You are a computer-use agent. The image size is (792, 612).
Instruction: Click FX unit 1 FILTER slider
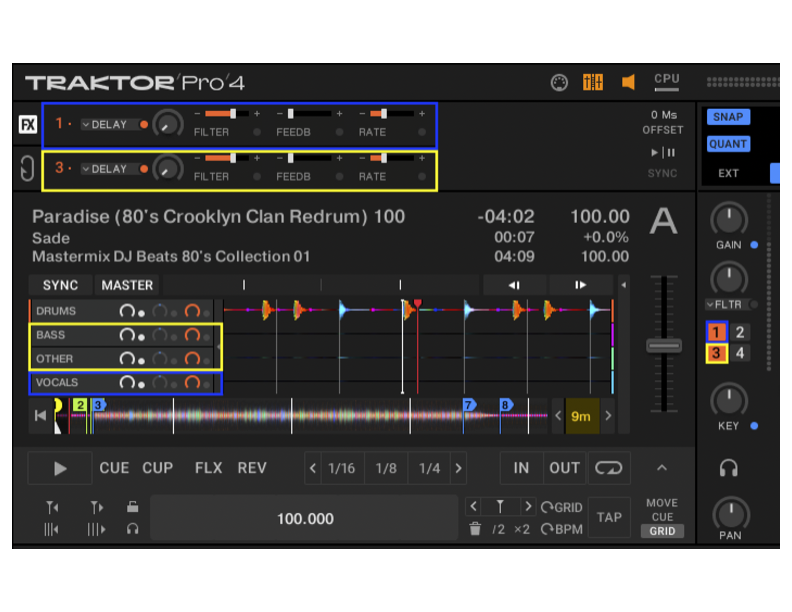pyautogui.click(x=227, y=114)
